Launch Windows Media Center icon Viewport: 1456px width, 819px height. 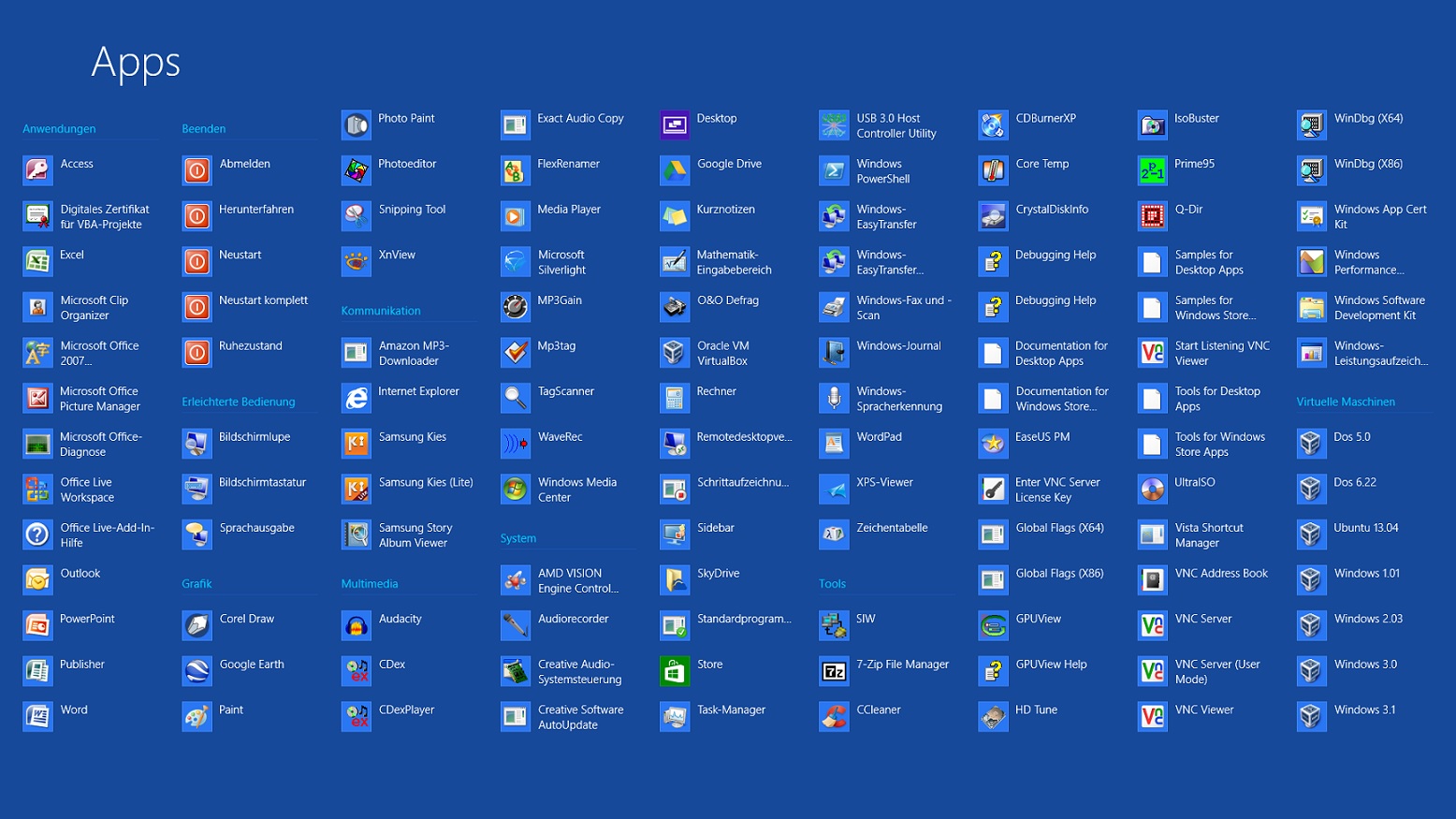click(516, 490)
